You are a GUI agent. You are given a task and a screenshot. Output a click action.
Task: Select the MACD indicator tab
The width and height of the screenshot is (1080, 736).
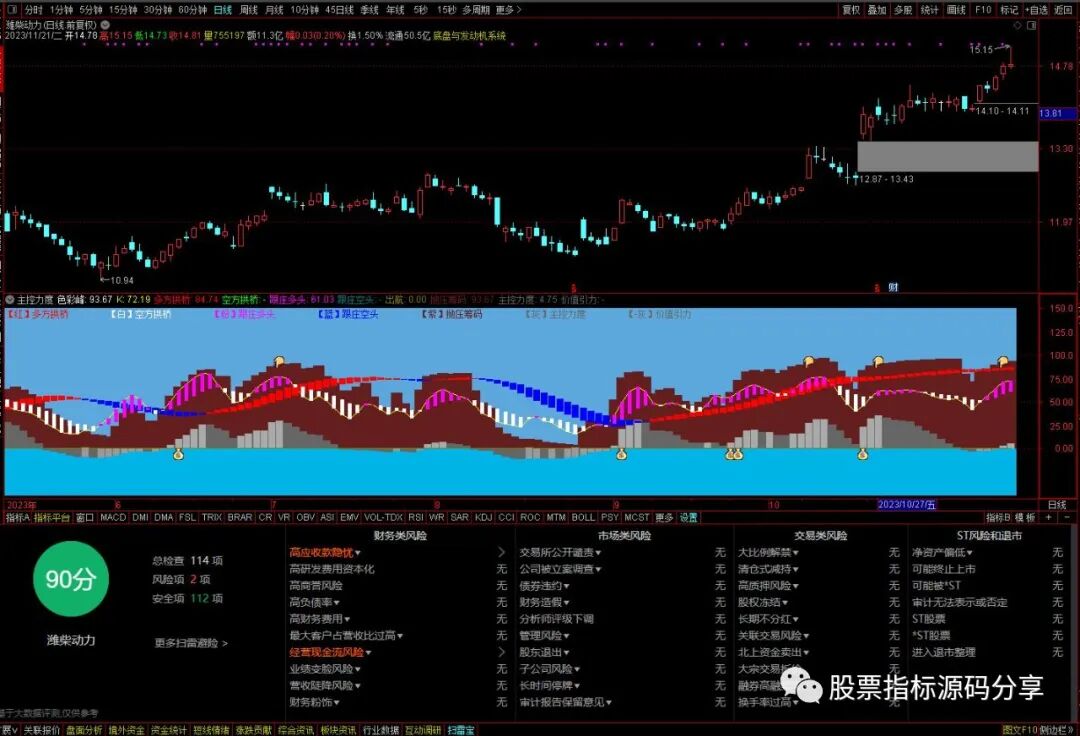(x=113, y=517)
